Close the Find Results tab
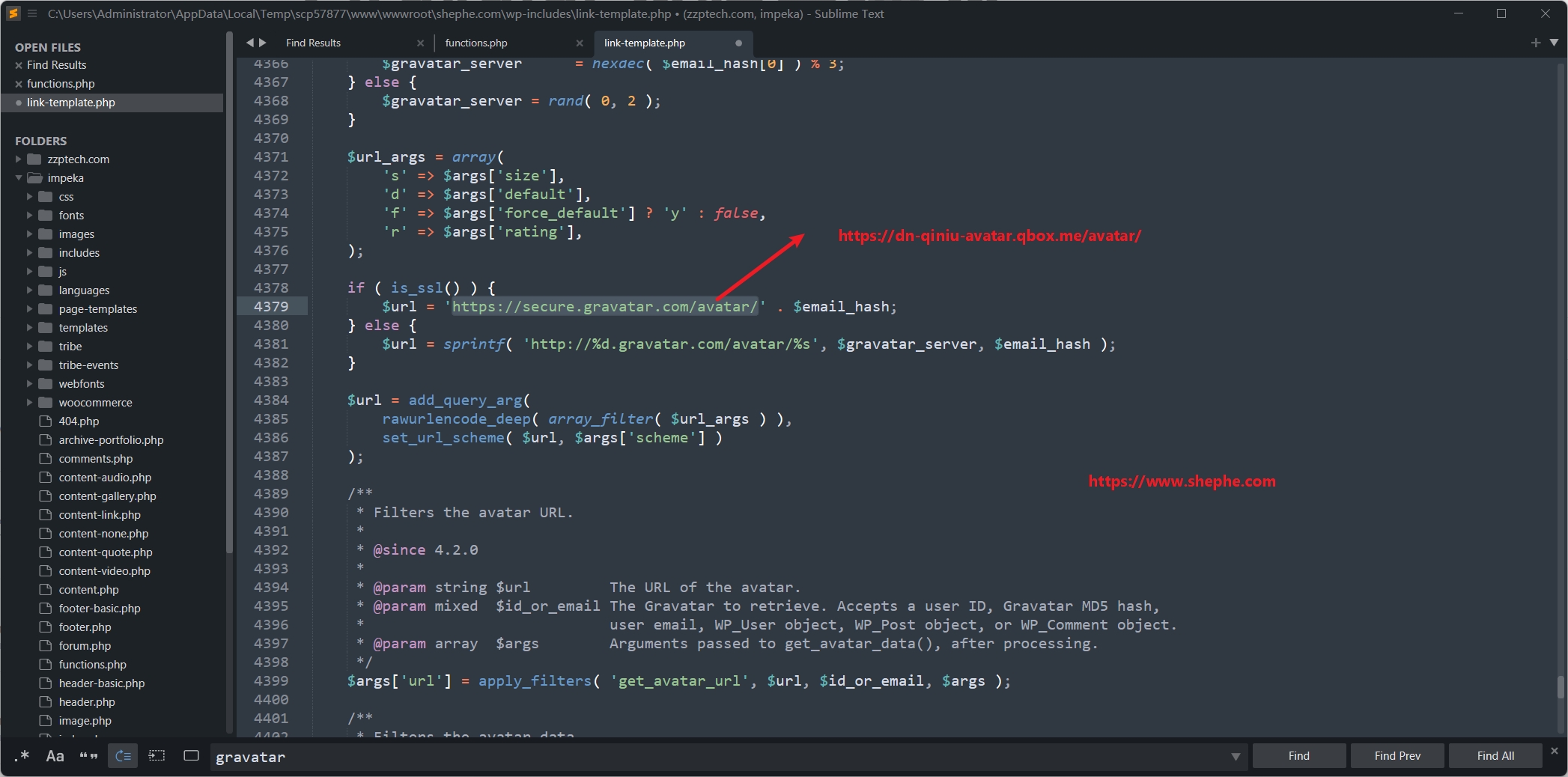The image size is (1568, 777). click(420, 43)
